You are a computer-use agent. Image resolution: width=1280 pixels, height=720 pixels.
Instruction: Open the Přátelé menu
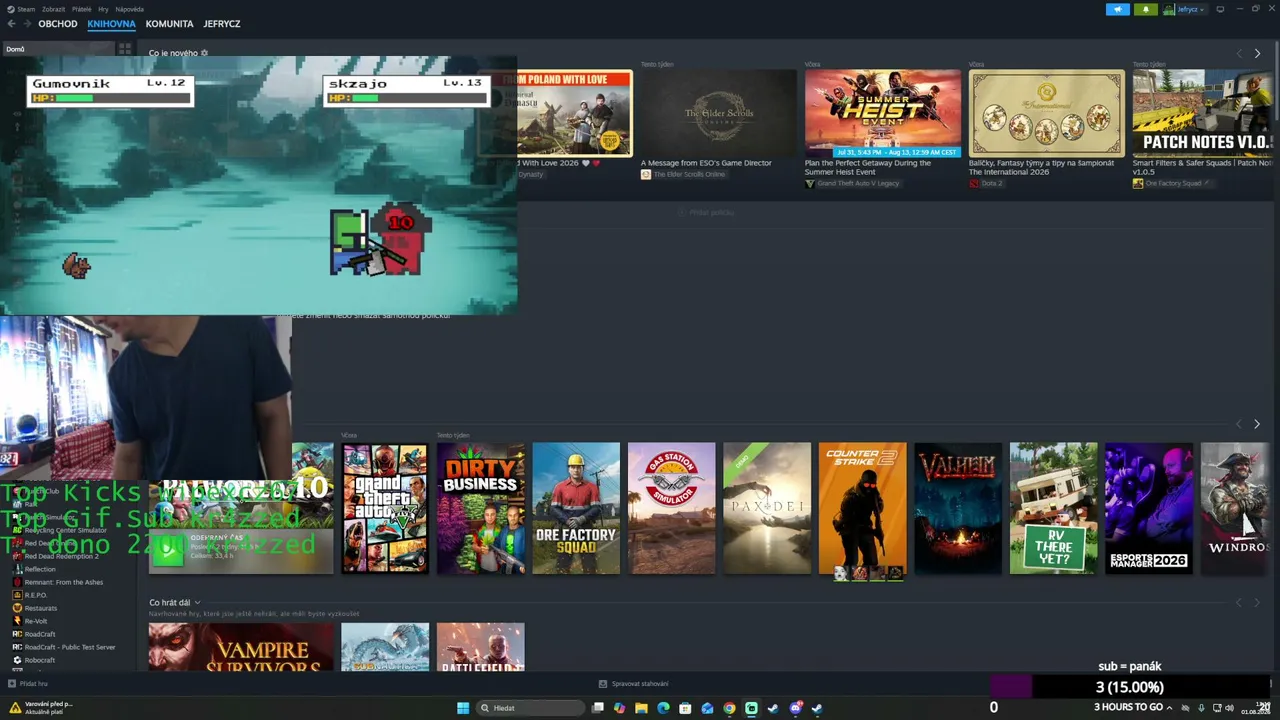tap(82, 9)
